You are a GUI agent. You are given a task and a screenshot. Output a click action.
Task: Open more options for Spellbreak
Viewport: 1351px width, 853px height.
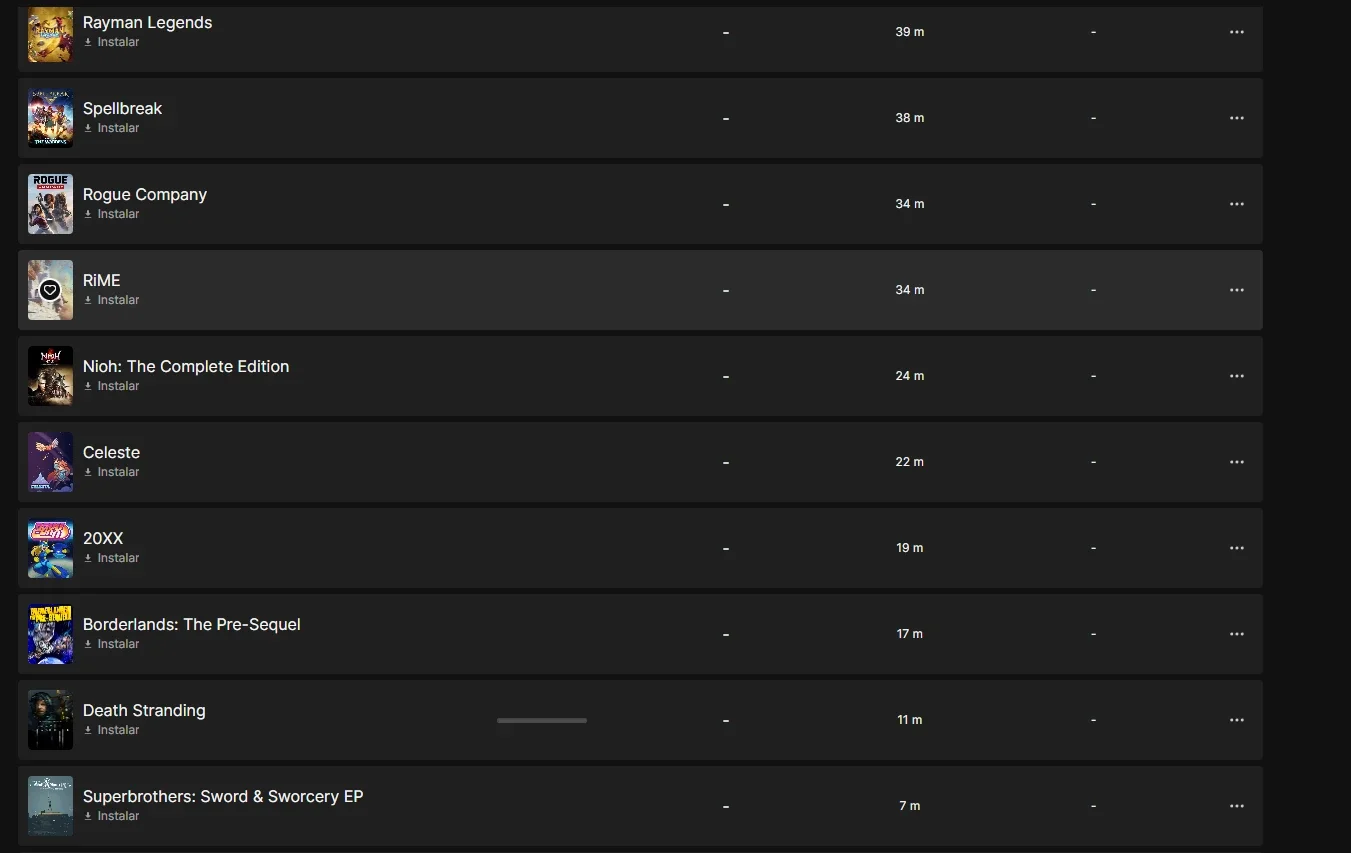(1237, 118)
